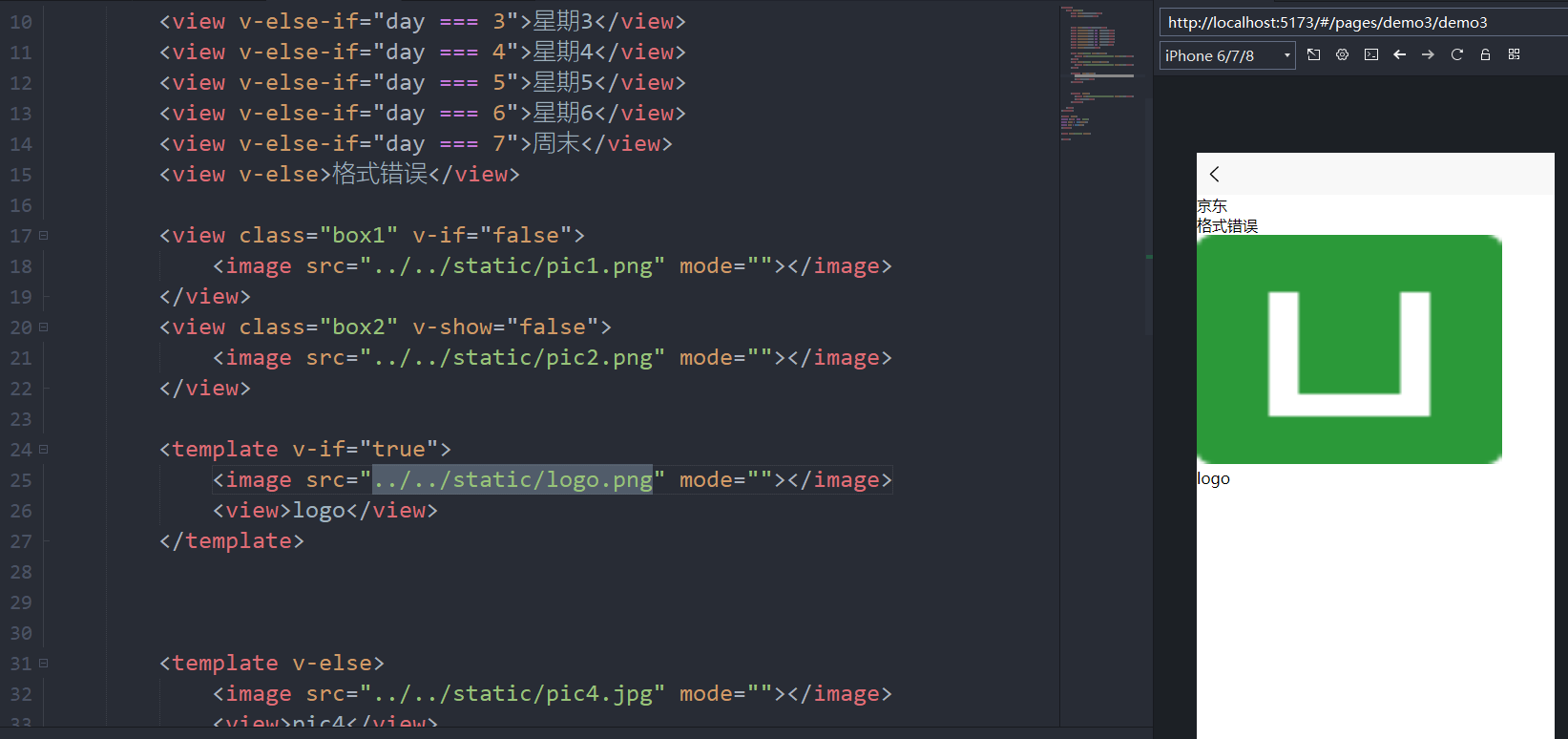Click '../../static/pic1.png' in line 18
The height and width of the screenshot is (739, 1568).
click(512, 265)
